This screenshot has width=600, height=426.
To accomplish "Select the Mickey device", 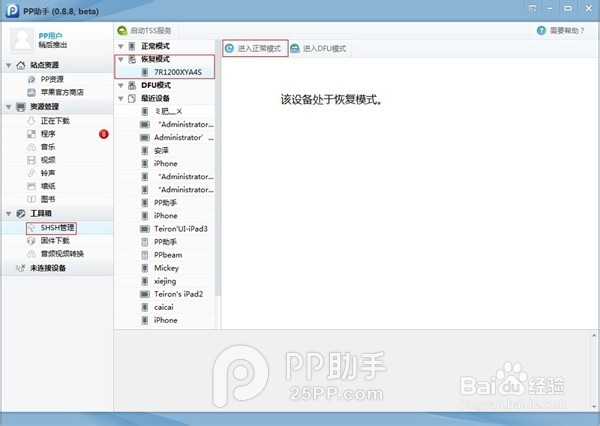I will 165,268.
